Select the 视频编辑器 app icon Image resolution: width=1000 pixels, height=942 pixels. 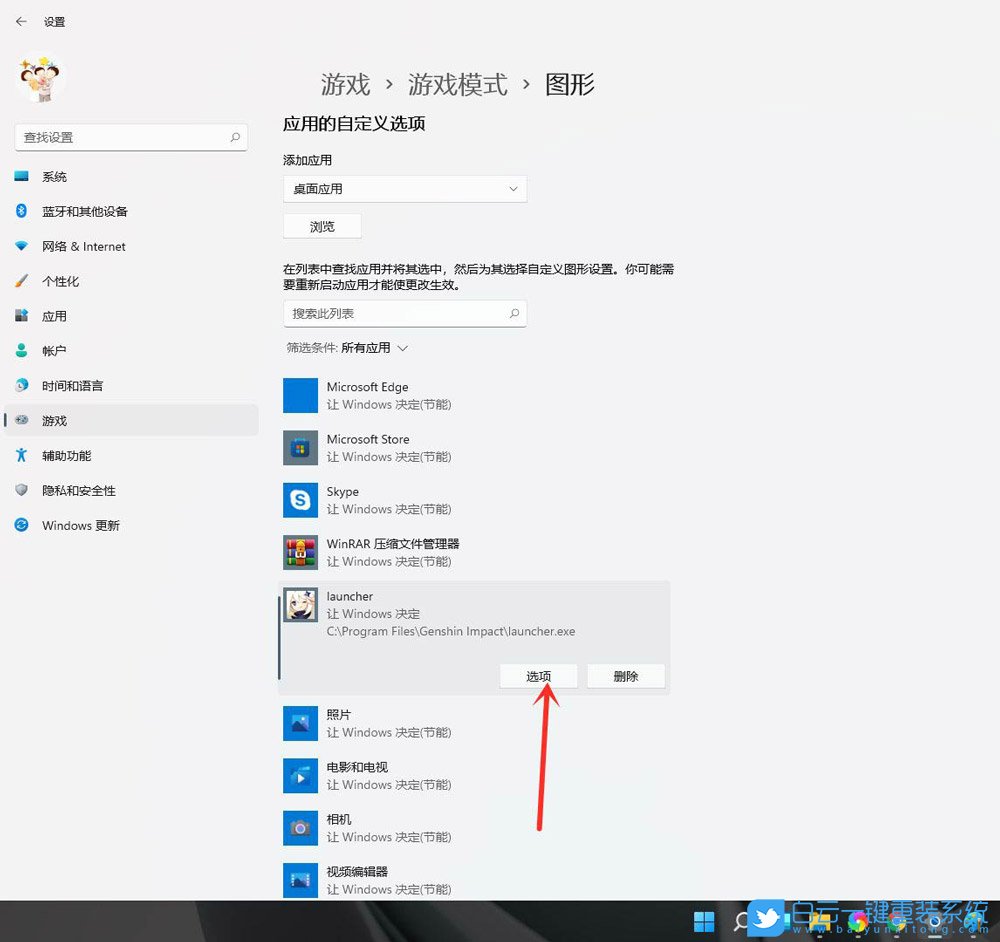[299, 880]
